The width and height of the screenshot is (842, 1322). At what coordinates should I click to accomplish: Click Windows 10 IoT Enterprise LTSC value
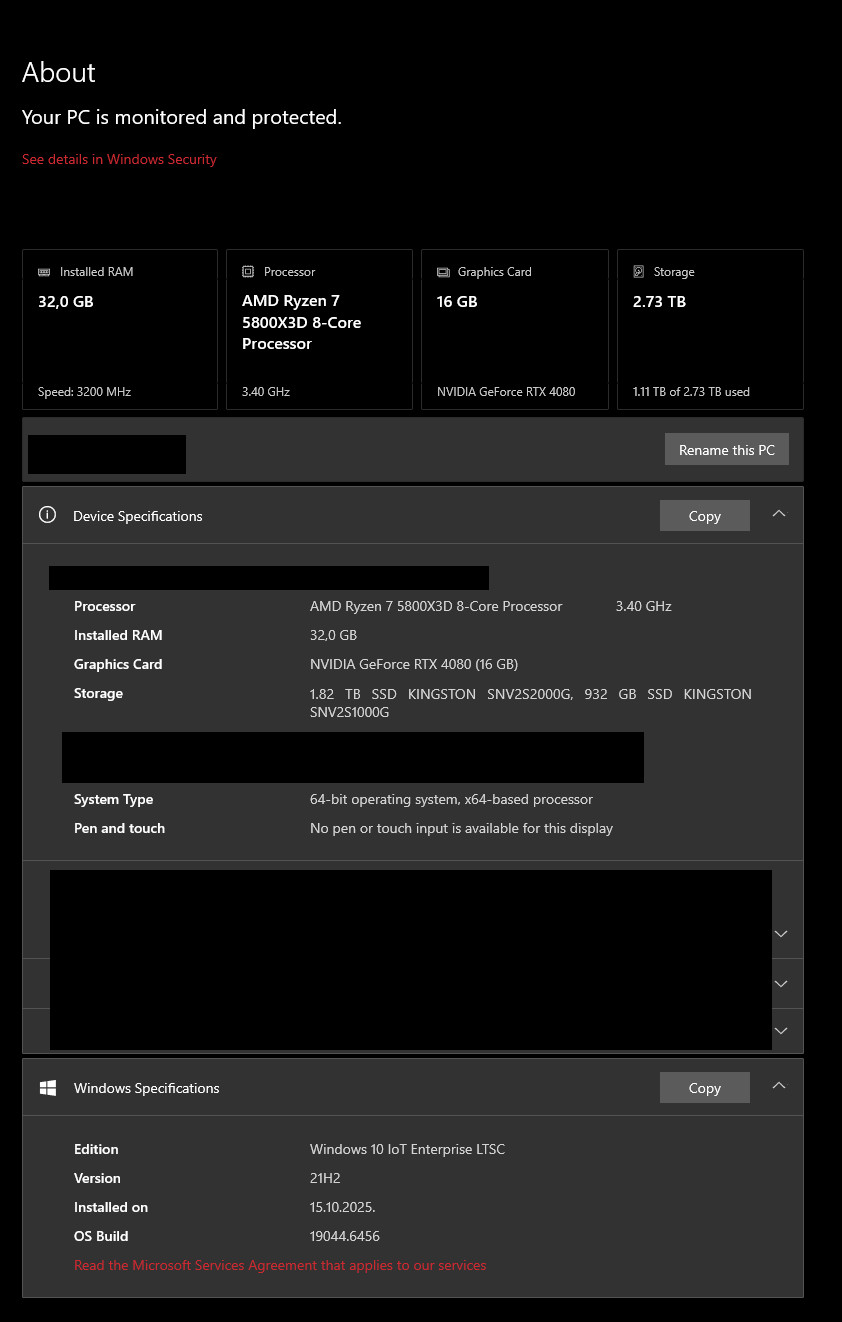coord(407,1149)
